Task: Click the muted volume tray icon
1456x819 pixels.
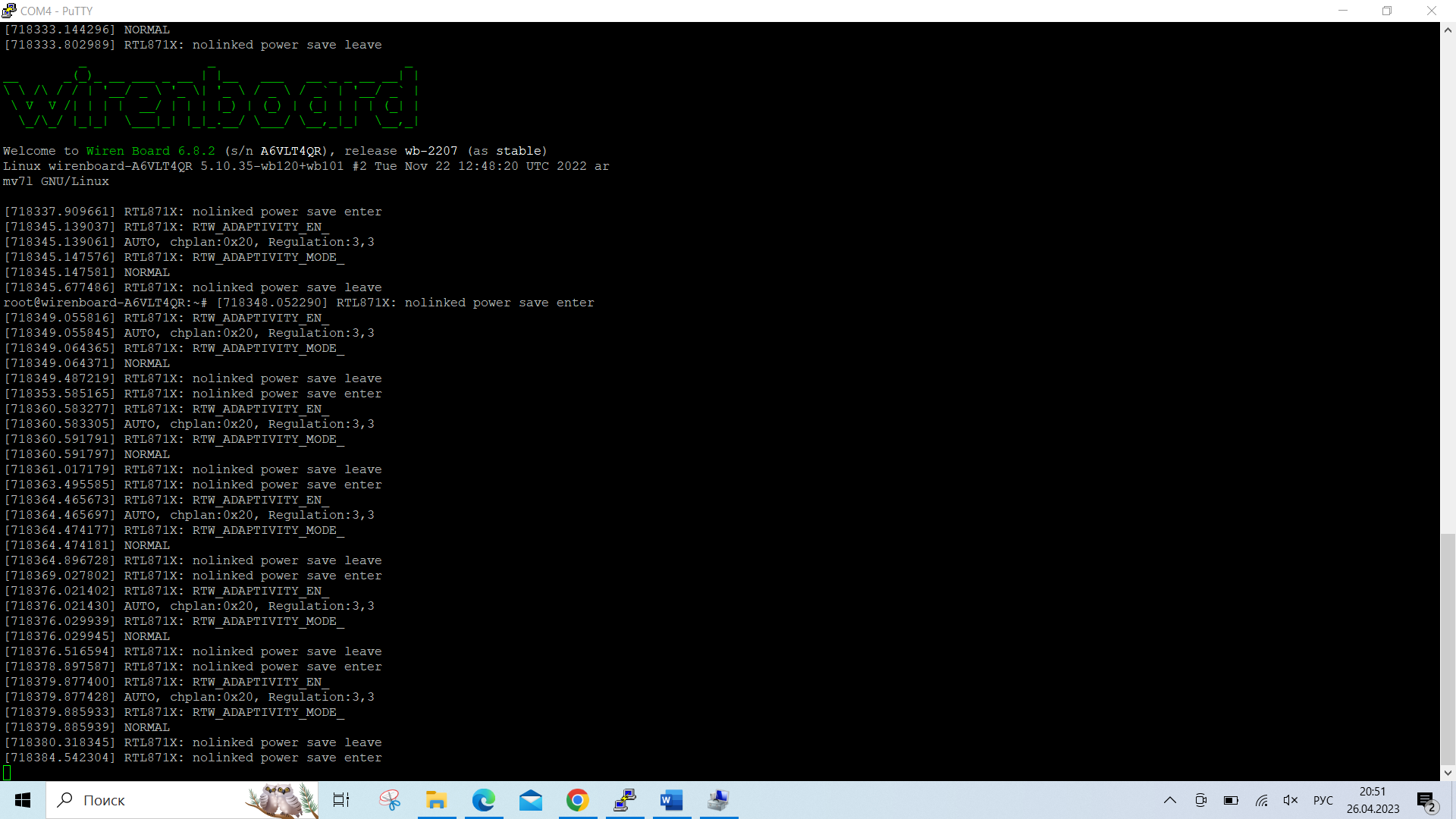Action: tap(1291, 800)
